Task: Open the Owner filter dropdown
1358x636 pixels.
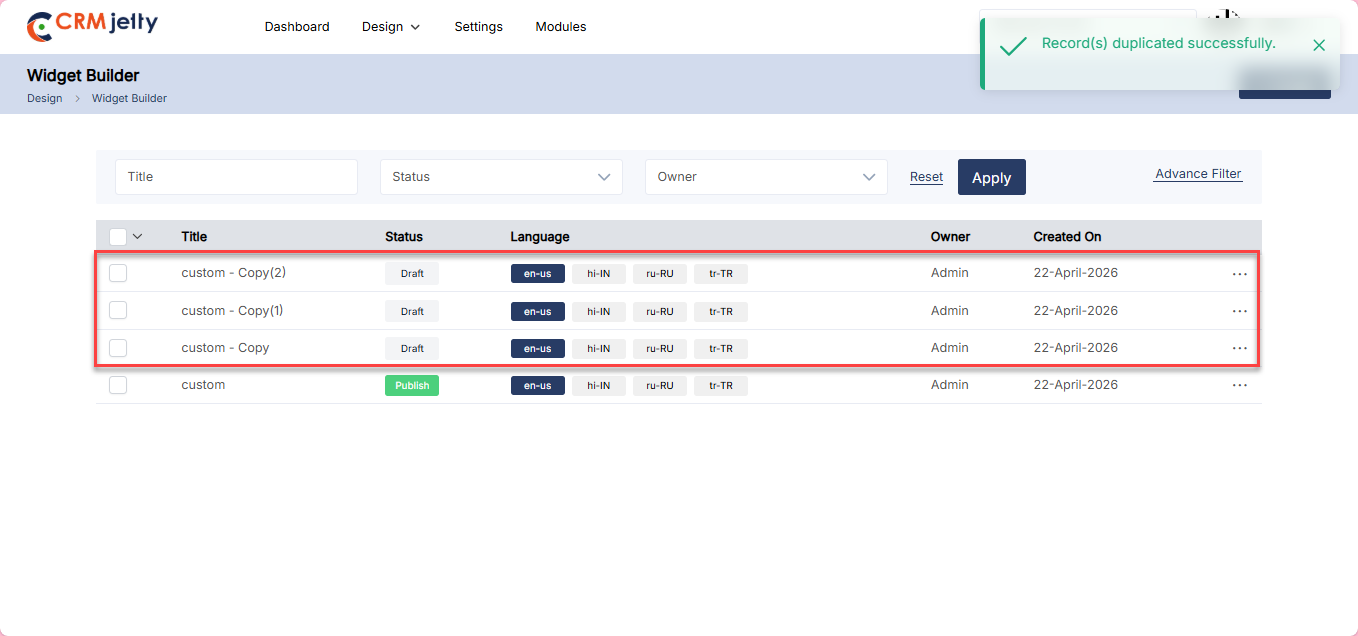Action: point(766,177)
